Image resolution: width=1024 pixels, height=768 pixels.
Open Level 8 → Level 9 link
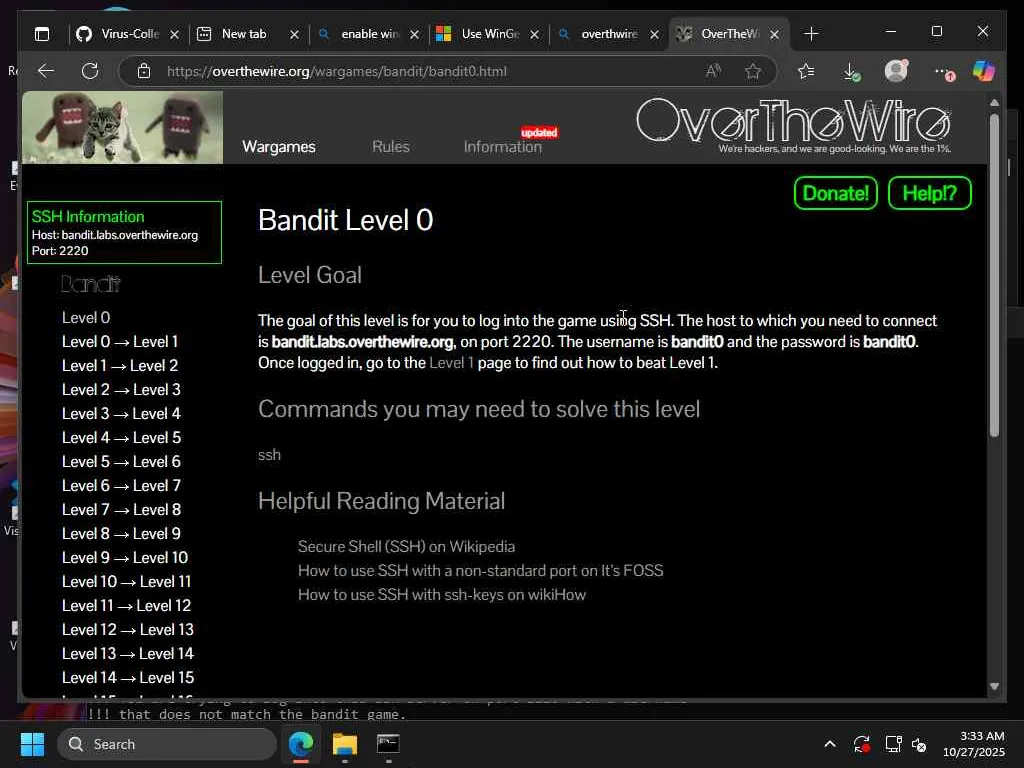(x=121, y=534)
